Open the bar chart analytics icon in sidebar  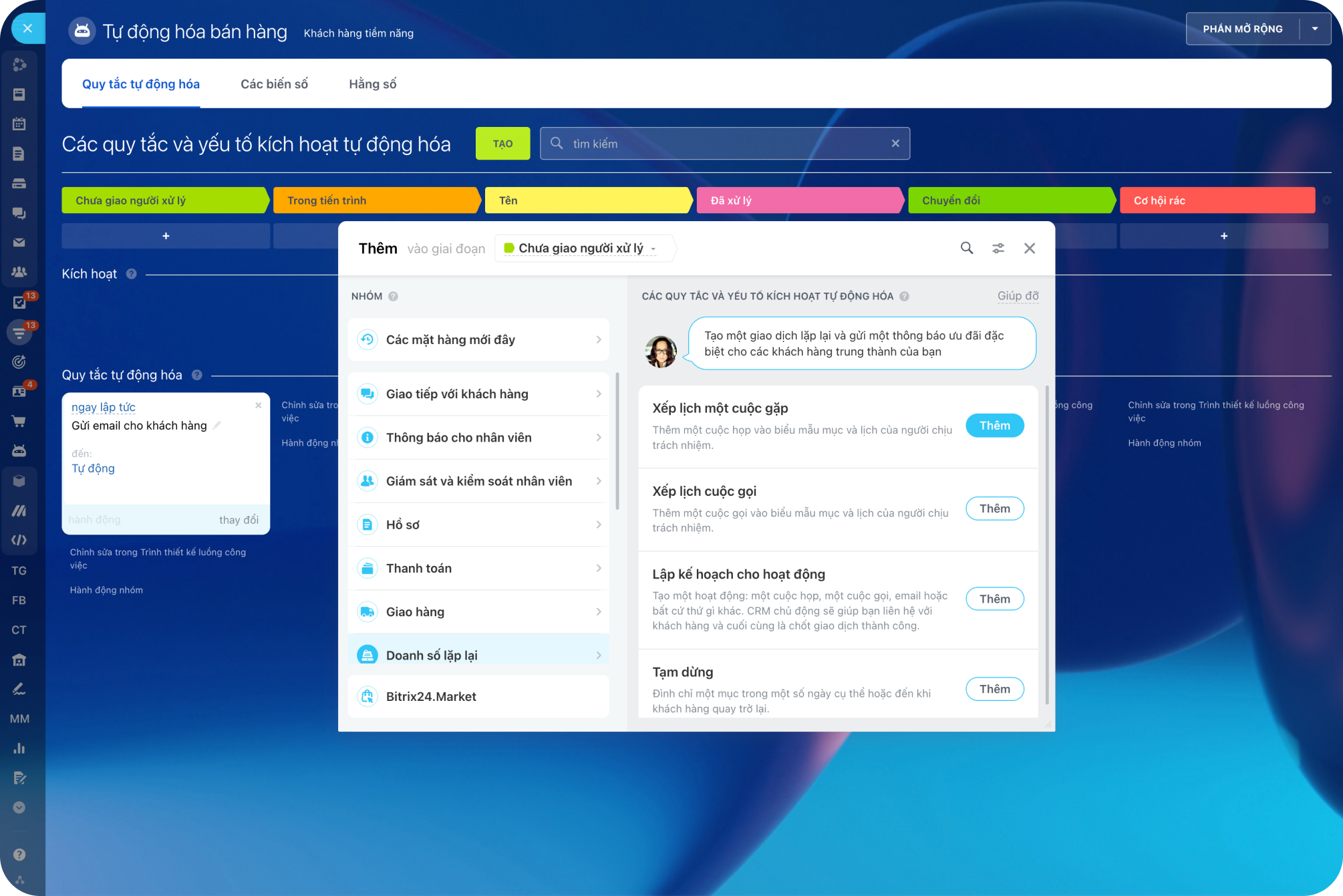(19, 748)
